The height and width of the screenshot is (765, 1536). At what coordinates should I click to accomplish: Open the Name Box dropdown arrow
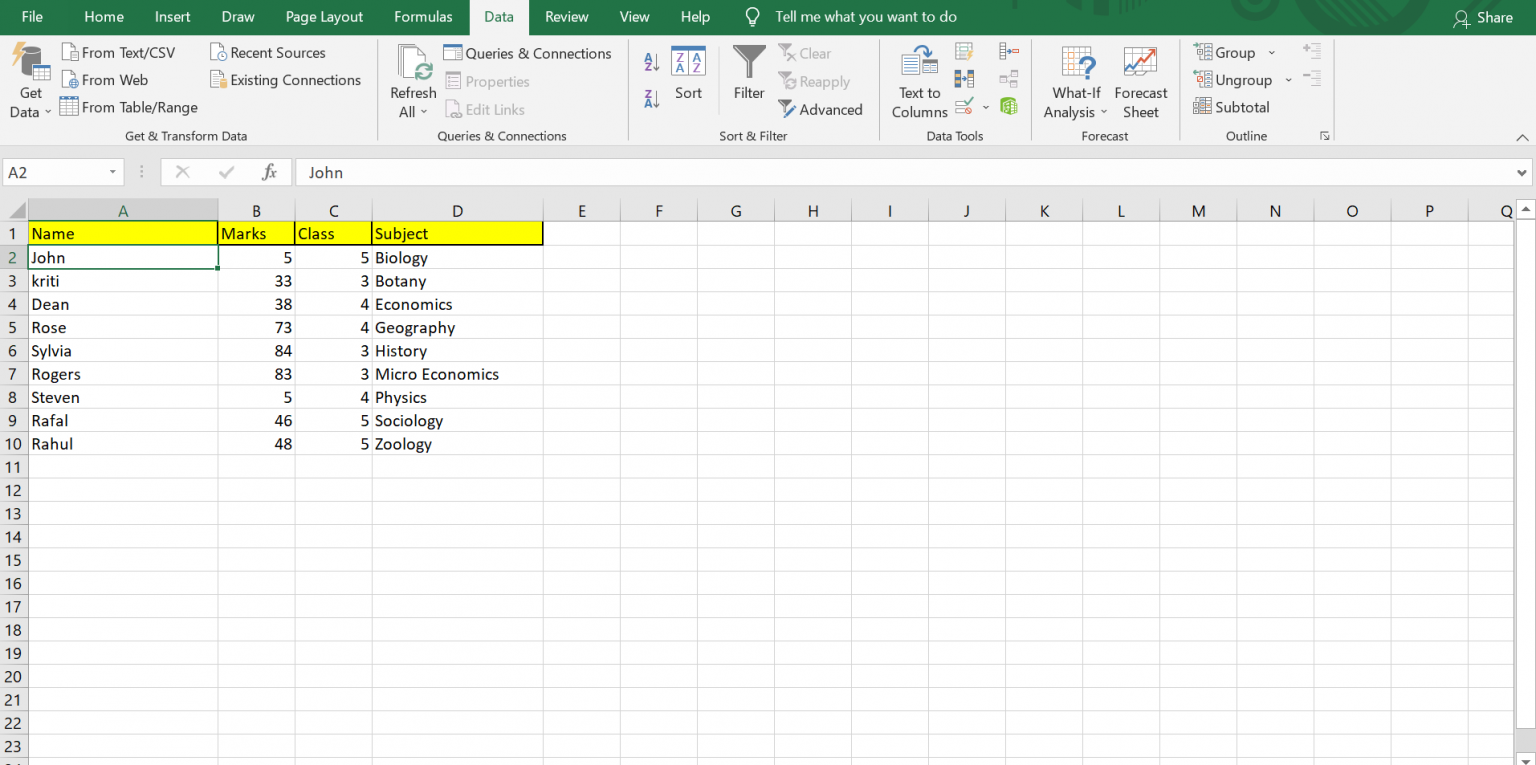pyautogui.click(x=113, y=171)
